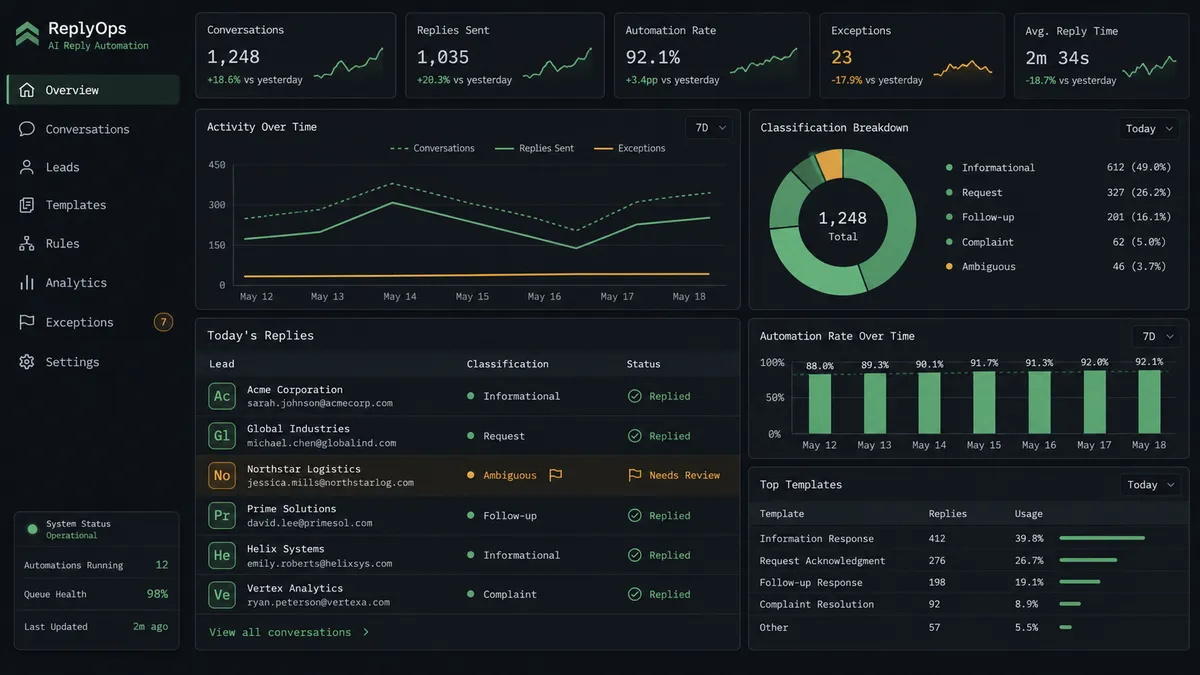The image size is (1200, 675).
Task: Click the Acme Corporation Ac avatar
Action: point(222,396)
